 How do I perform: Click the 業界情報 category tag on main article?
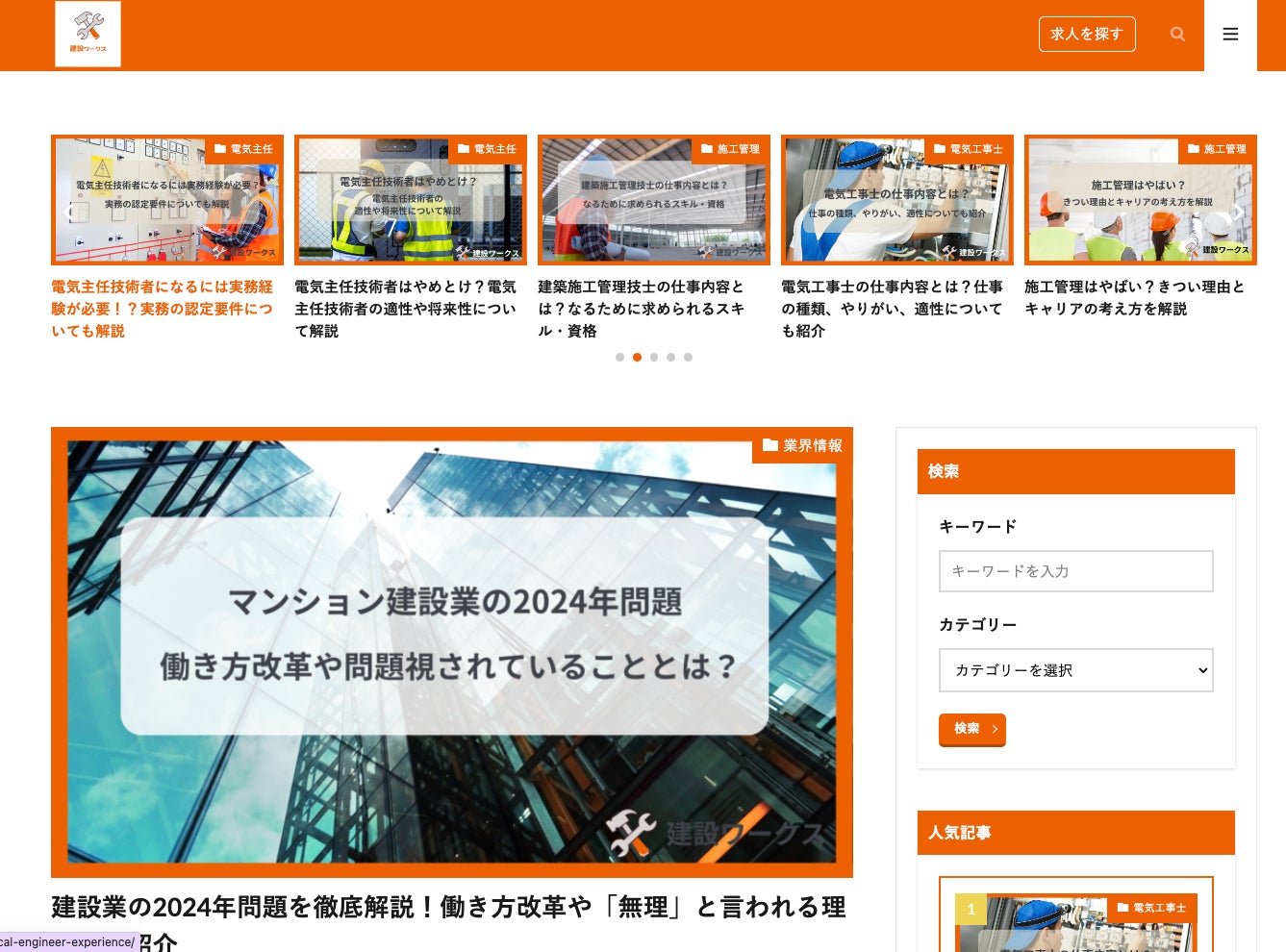[x=802, y=445]
